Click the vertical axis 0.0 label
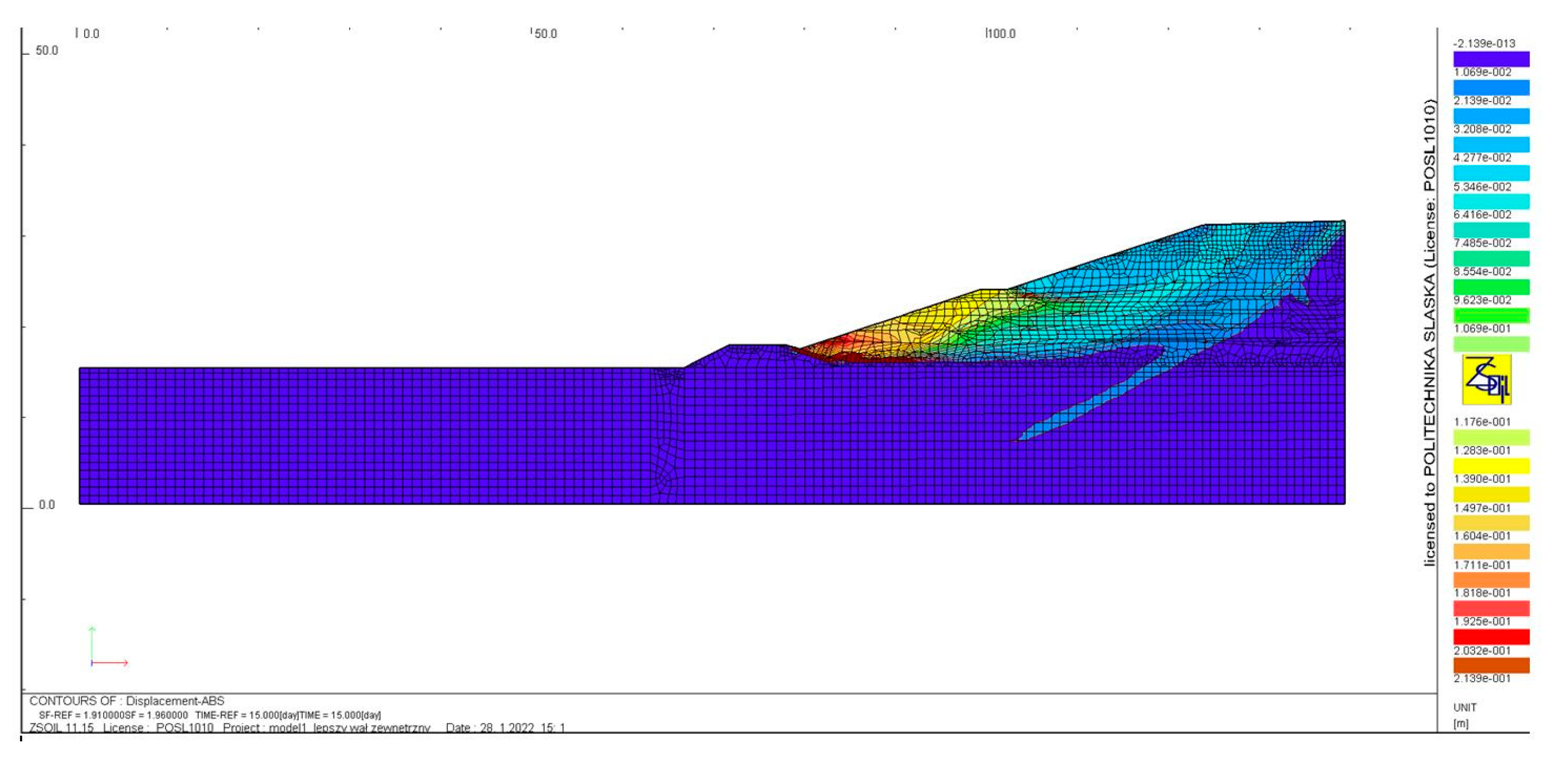The image size is (1568, 762). tap(46, 505)
